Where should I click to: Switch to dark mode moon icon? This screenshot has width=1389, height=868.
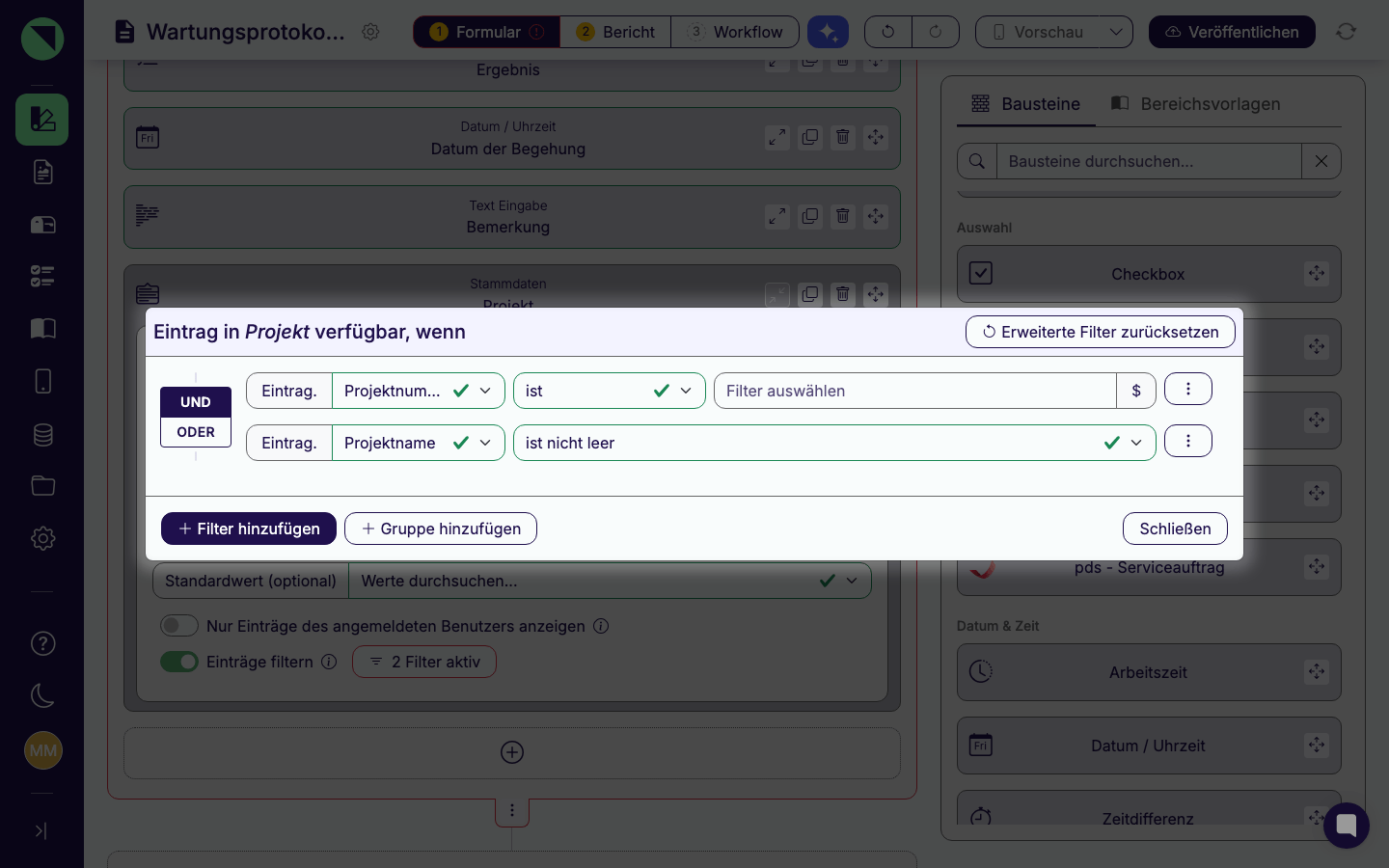tap(42, 695)
